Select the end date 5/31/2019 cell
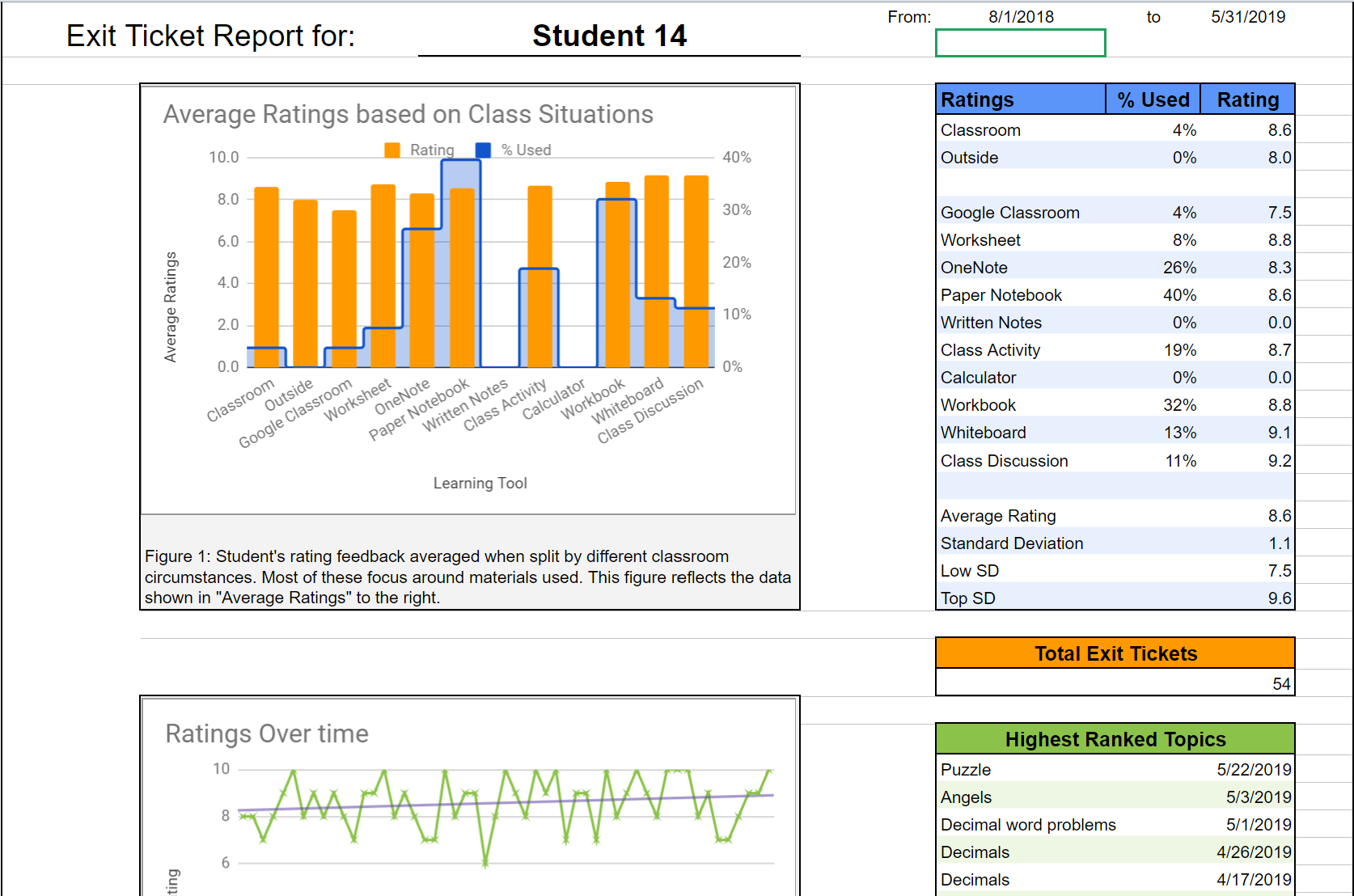The width and height of the screenshot is (1354, 896). (x=1247, y=17)
